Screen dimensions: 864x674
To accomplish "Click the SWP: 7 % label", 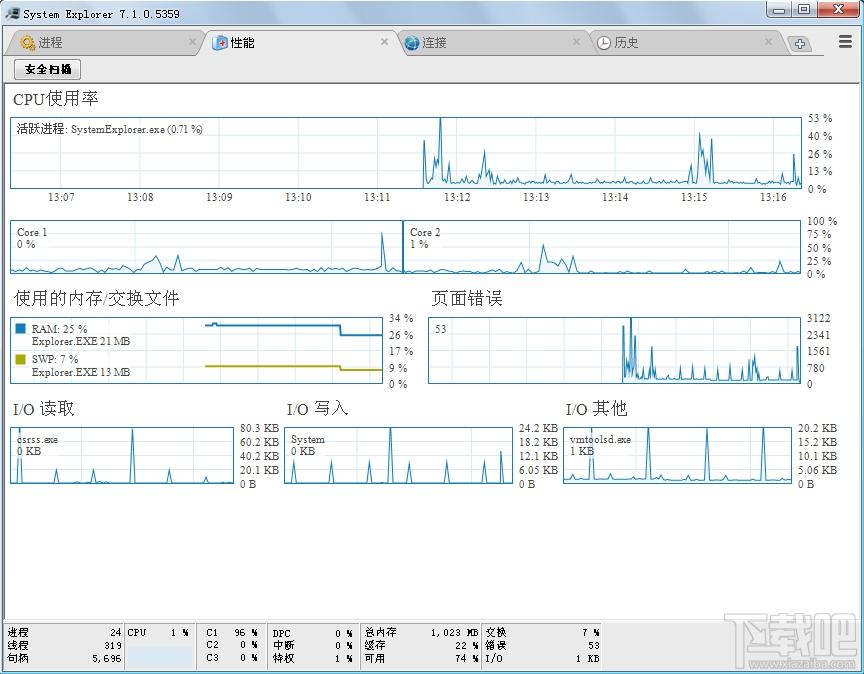I will point(55,359).
